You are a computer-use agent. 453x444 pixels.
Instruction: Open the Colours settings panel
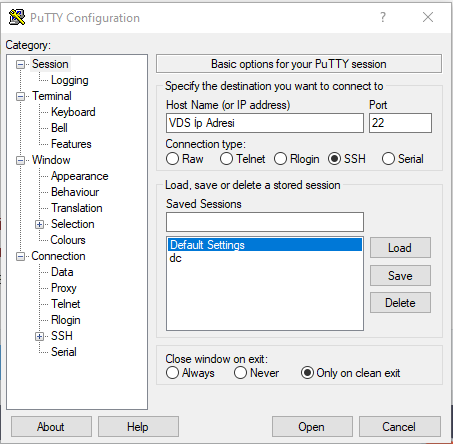(x=68, y=240)
